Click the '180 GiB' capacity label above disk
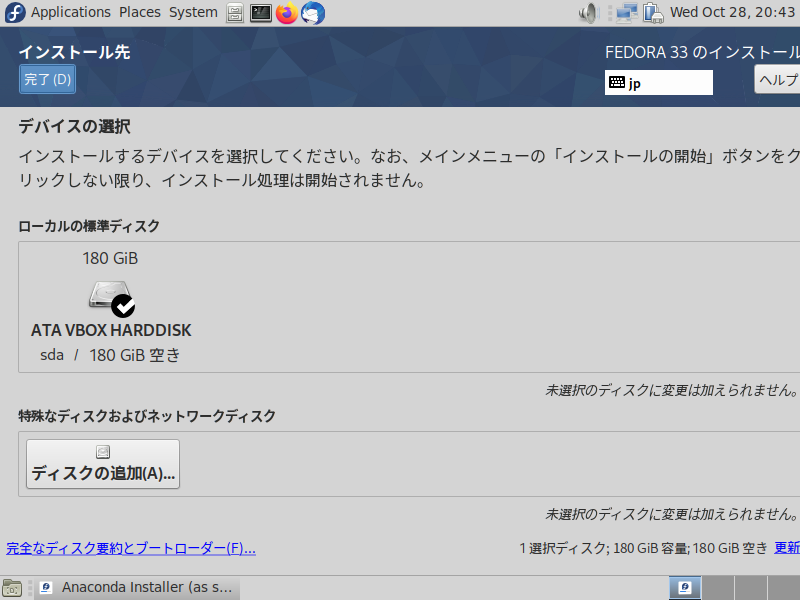Screen dimensions: 800x600 click(110, 258)
